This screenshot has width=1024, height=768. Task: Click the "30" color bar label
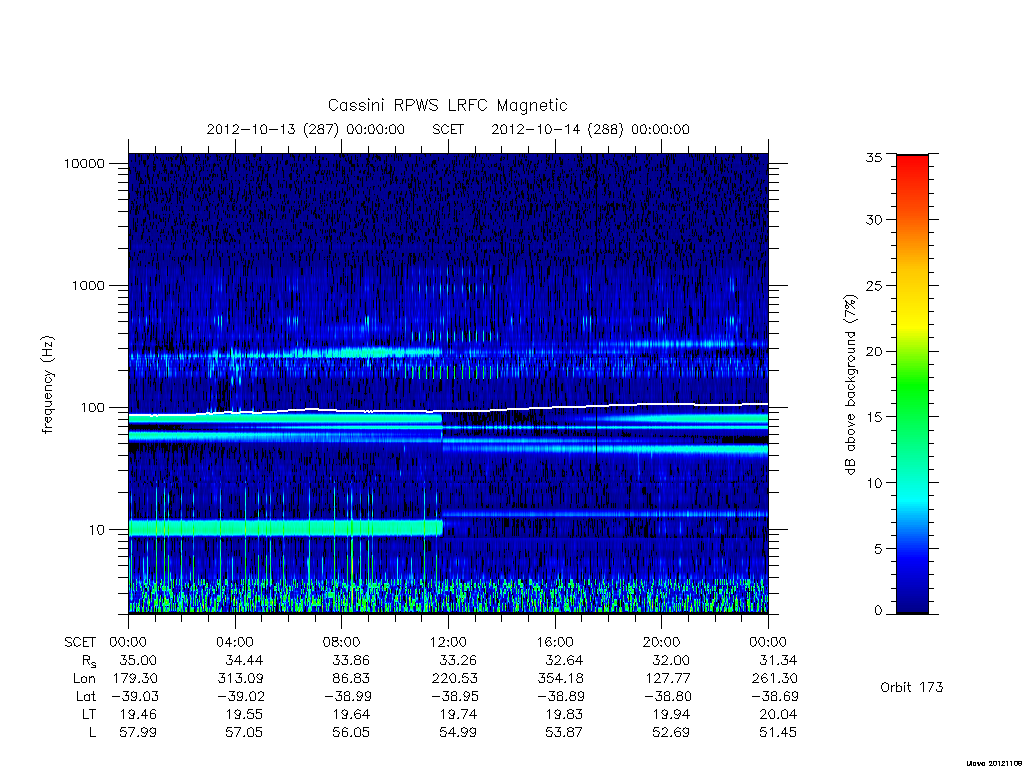873,219
